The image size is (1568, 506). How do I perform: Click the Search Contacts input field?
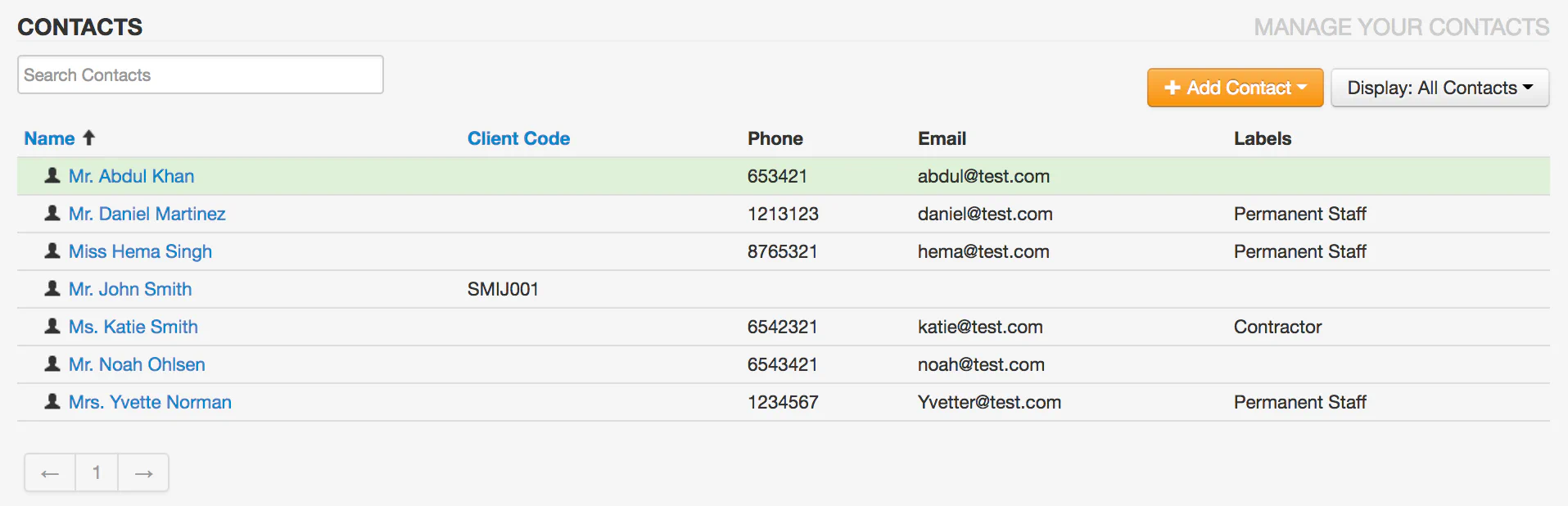(200, 75)
